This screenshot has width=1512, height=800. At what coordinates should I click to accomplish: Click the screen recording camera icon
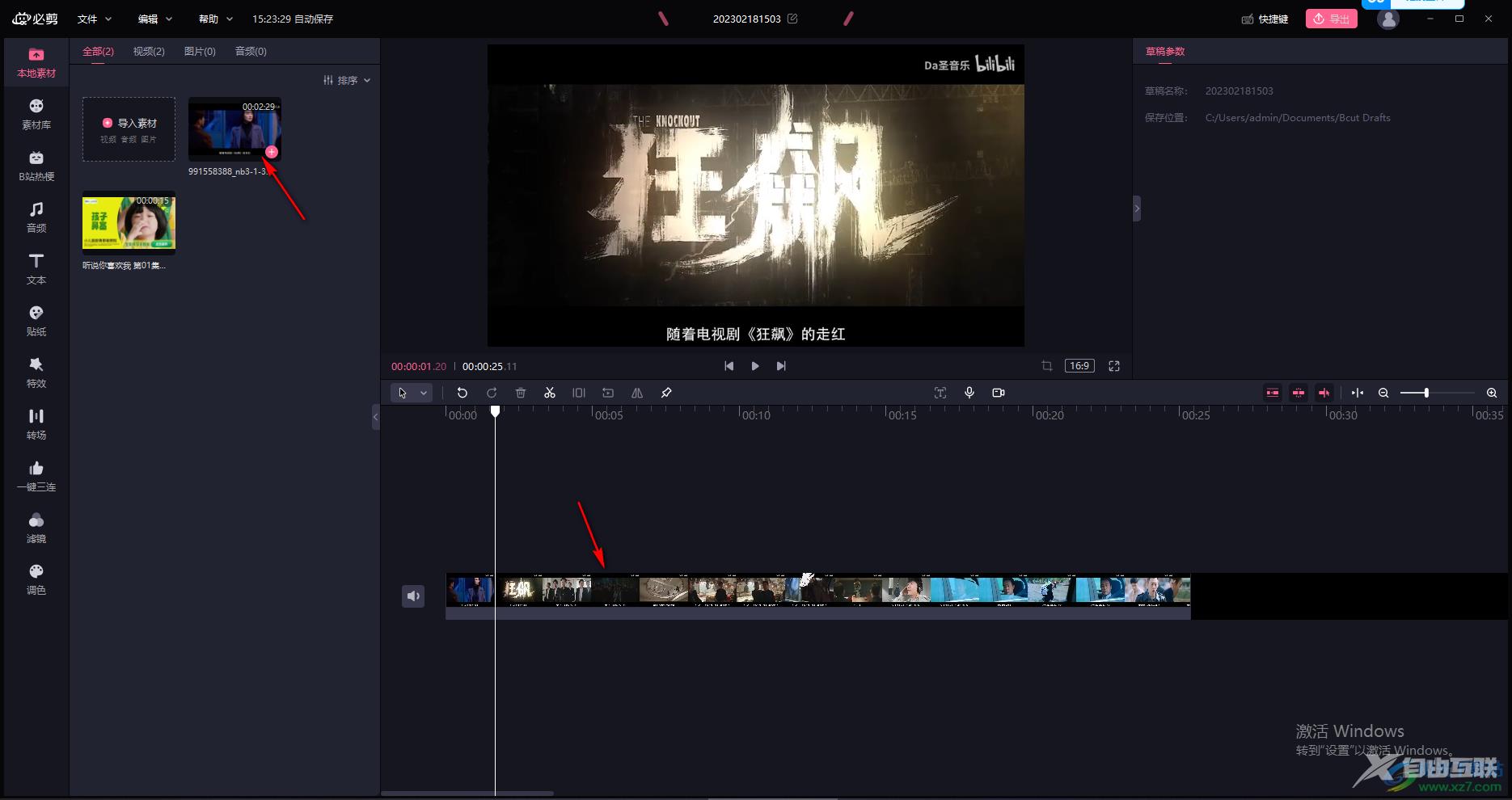coord(999,393)
